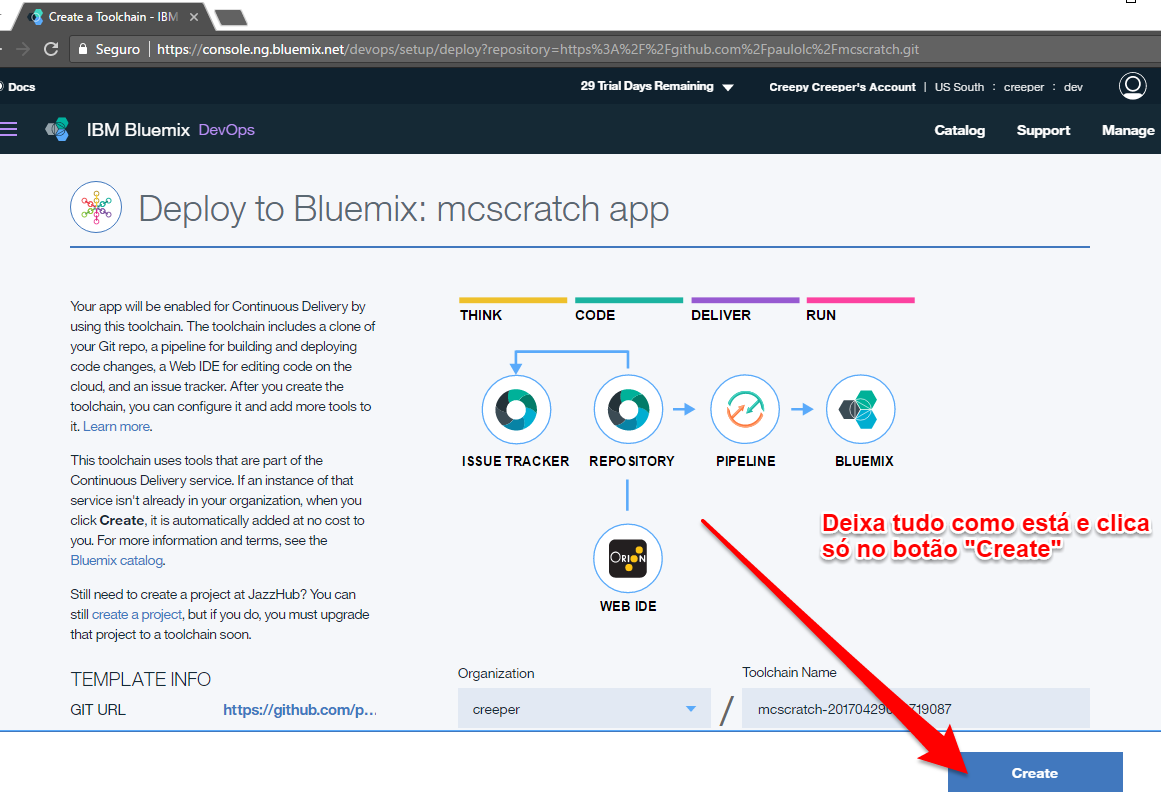The height and width of the screenshot is (804, 1161).
Task: Click the Bluemix tool icon
Action: click(860, 409)
